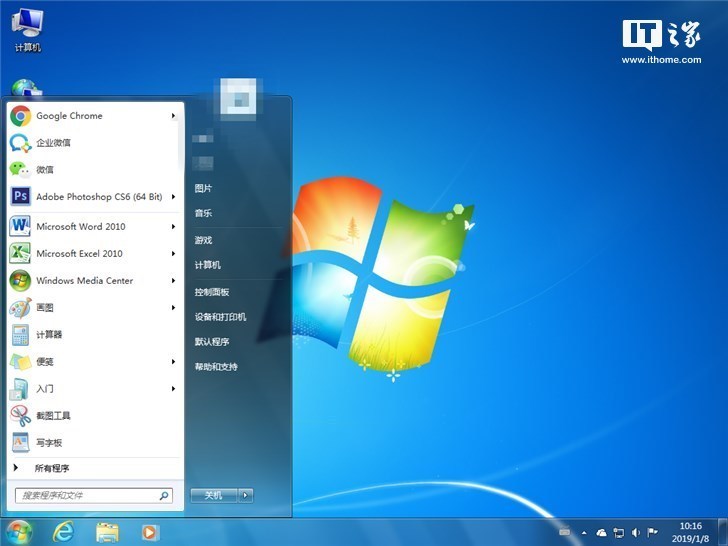
Task: Click the Microsoft Word 2010 icon
Action: point(20,226)
